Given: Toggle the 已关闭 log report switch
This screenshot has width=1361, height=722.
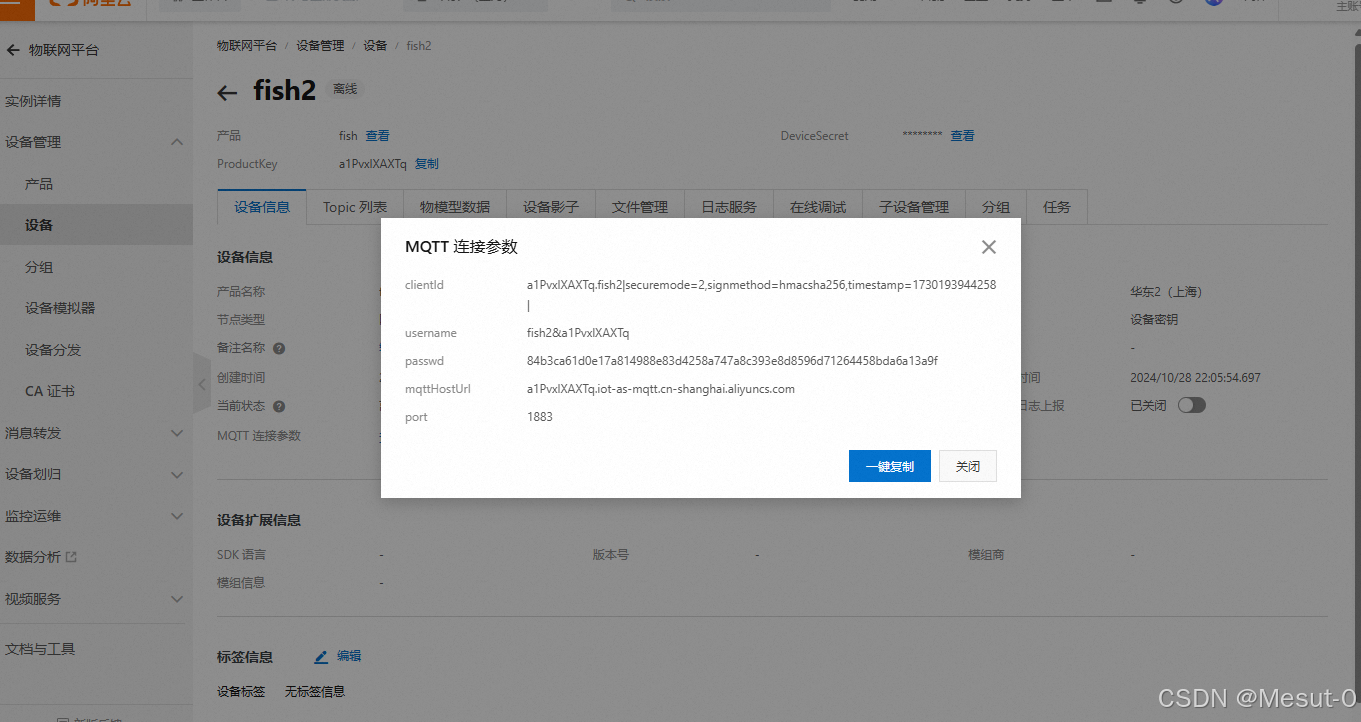Looking at the screenshot, I should [1192, 405].
